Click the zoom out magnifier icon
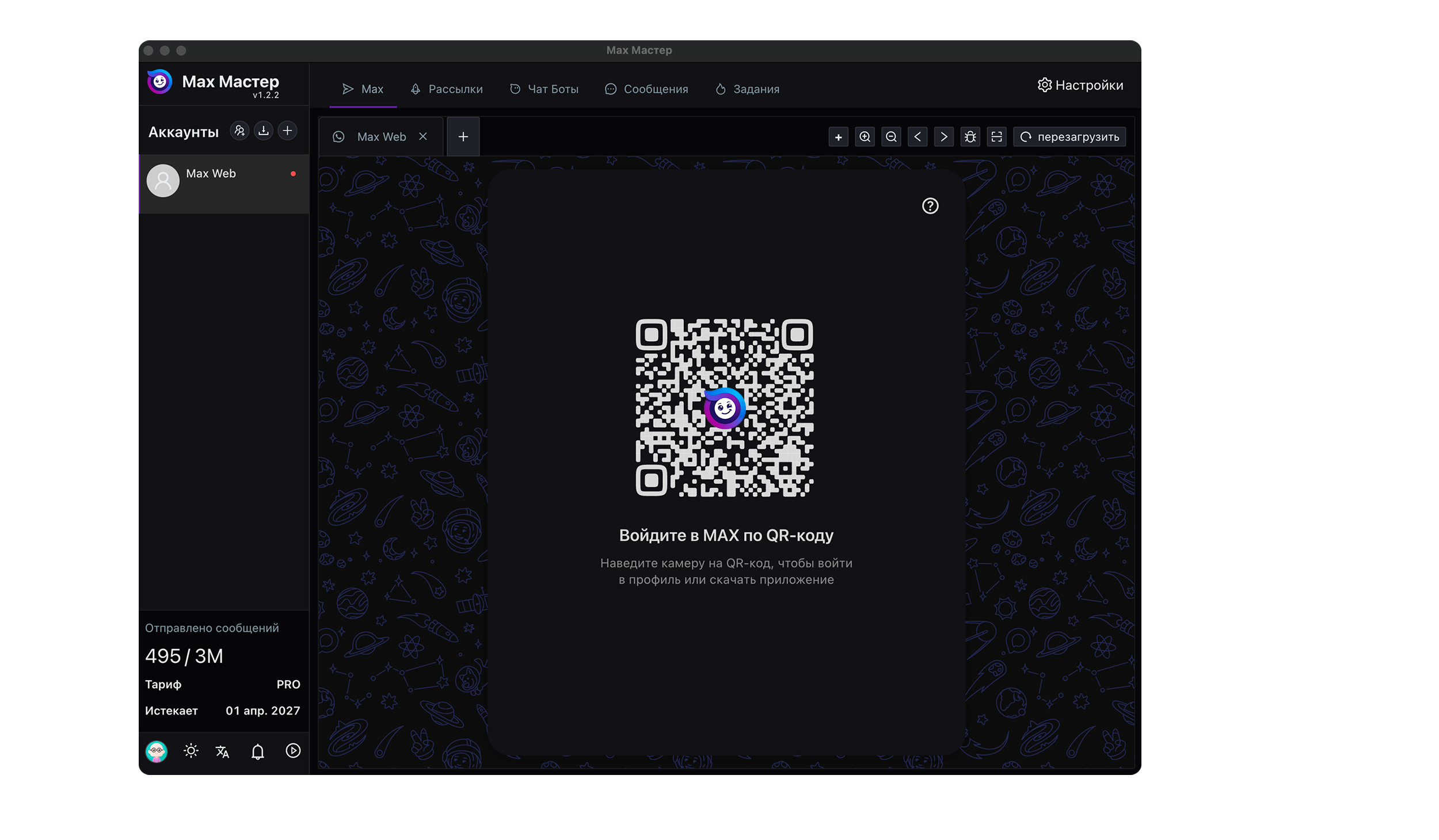Image resolution: width=1439 pixels, height=840 pixels. 891,137
